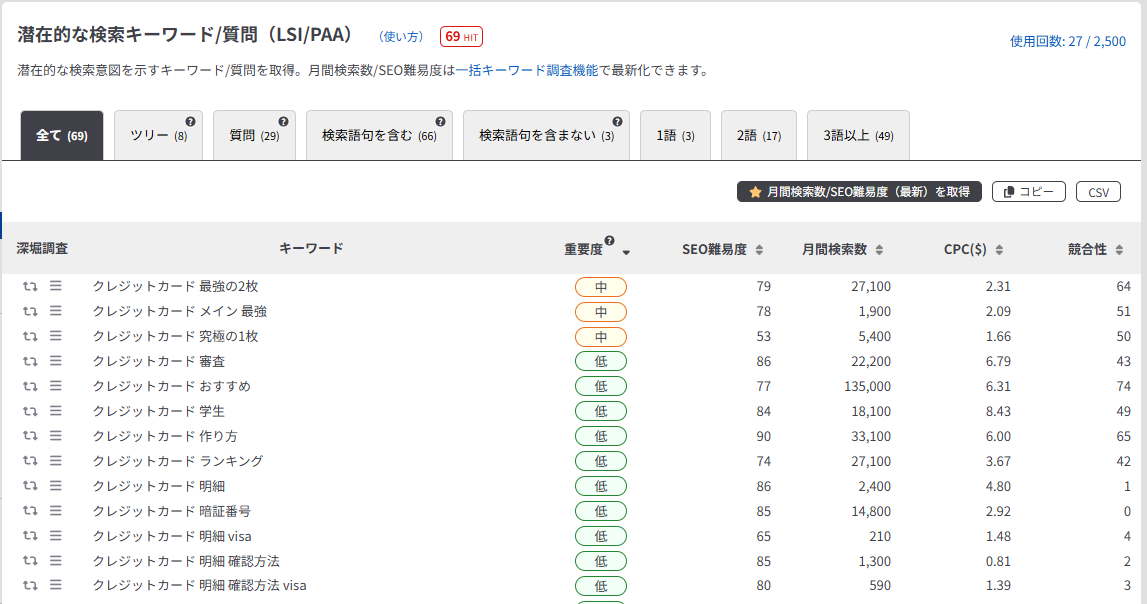The width and height of the screenshot is (1147, 604).
Task: Click the retweet icon for クレジットカード 最強の2枚
Action: pos(30,286)
